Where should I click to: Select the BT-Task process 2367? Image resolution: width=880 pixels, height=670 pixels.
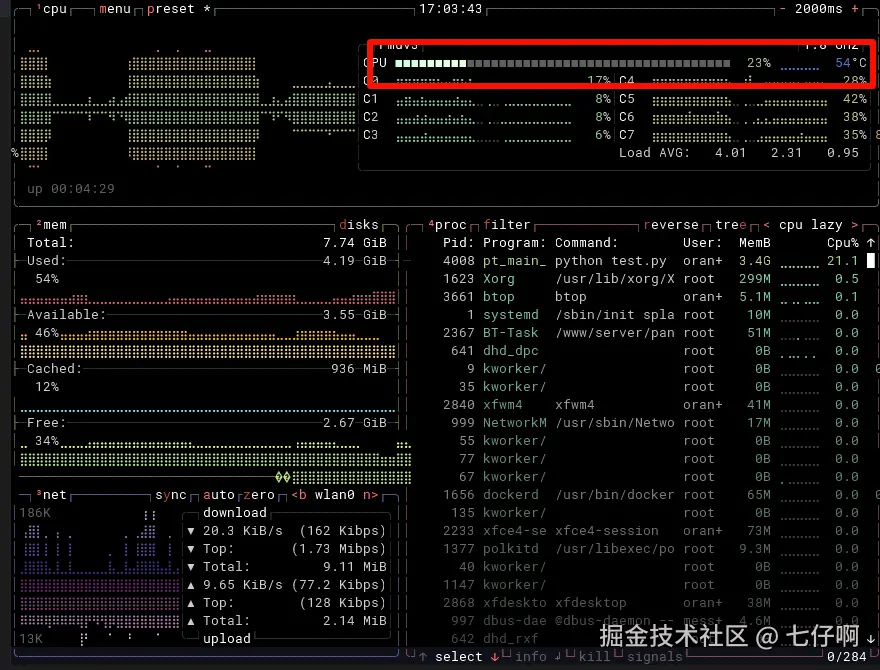click(x=651, y=333)
